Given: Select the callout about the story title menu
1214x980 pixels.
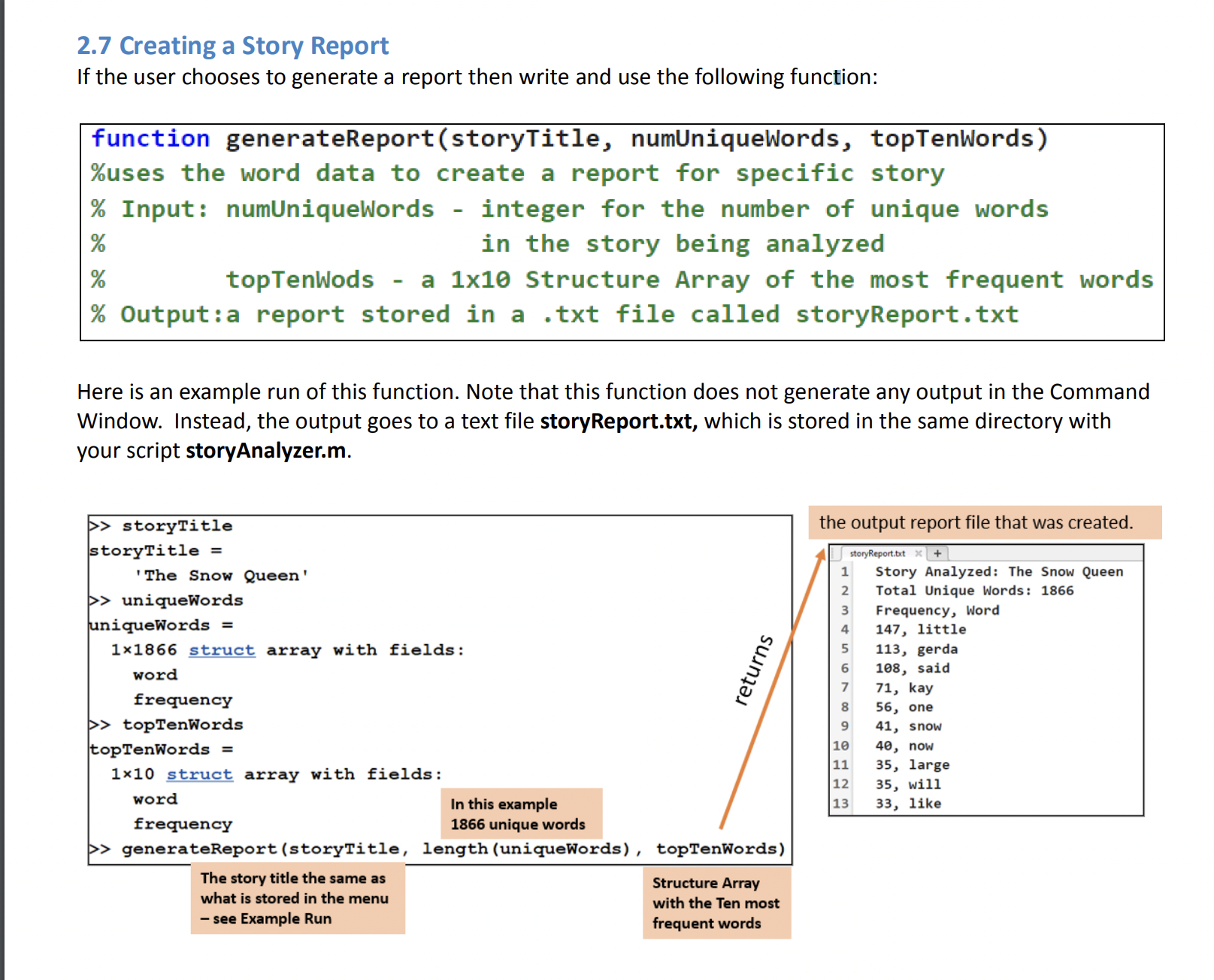Looking at the screenshot, I should (x=295, y=898).
